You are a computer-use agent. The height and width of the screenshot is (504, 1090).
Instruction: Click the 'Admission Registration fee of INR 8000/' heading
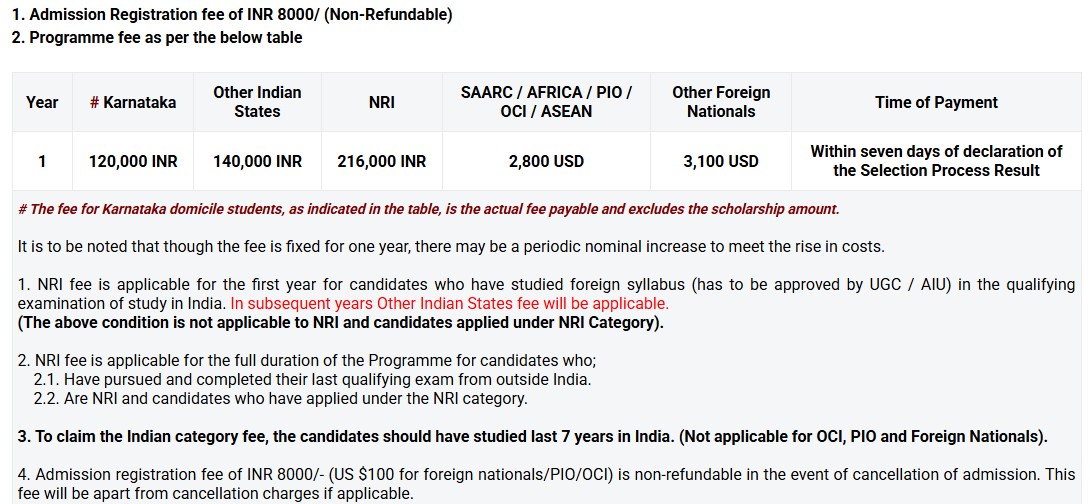[x=232, y=14]
